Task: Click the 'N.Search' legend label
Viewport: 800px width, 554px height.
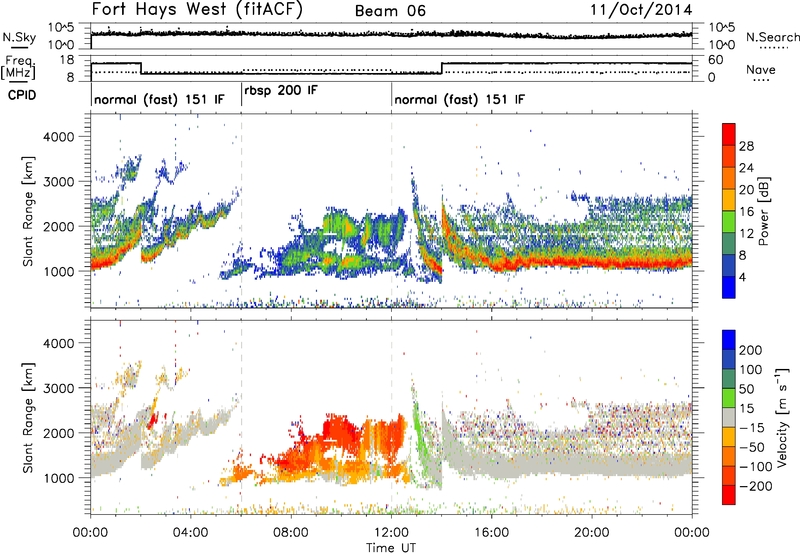Action: [772, 37]
